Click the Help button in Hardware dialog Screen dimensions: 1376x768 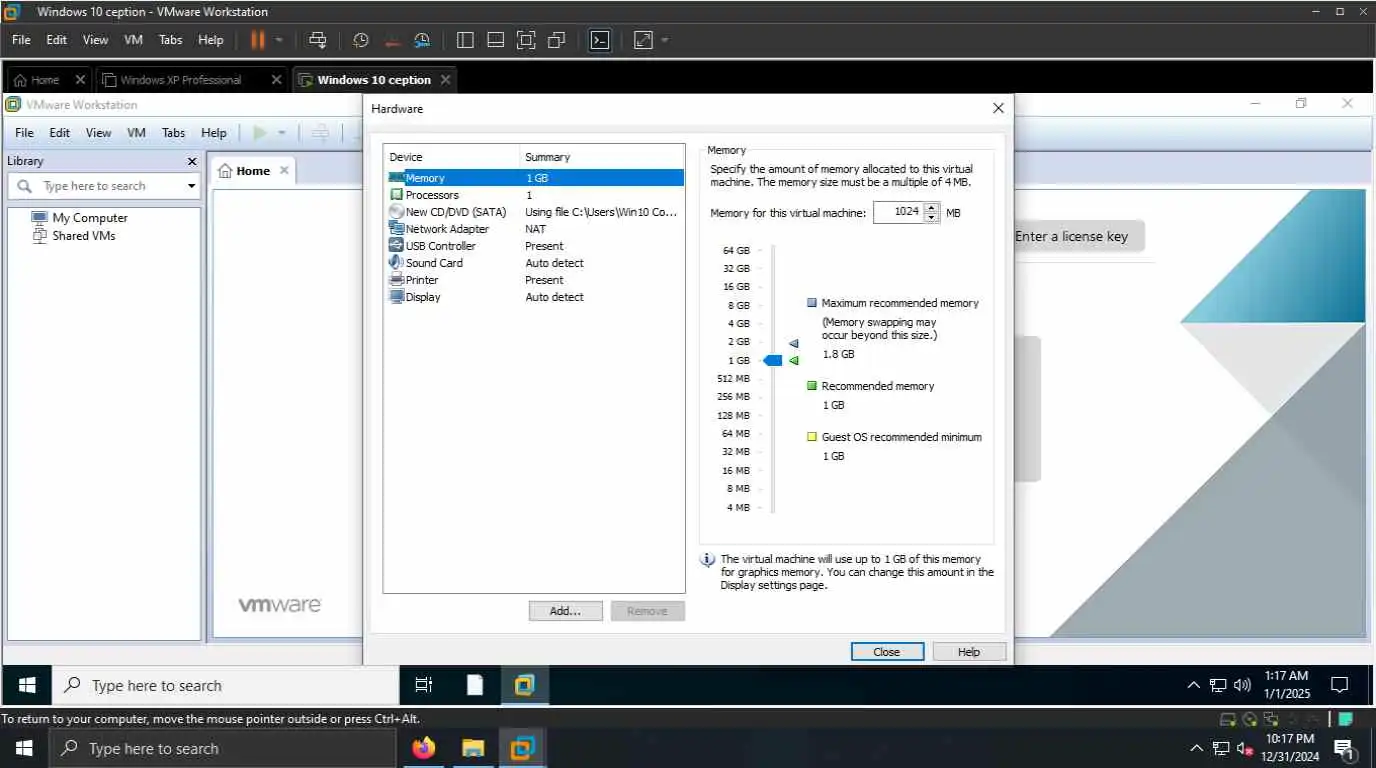[x=969, y=651]
